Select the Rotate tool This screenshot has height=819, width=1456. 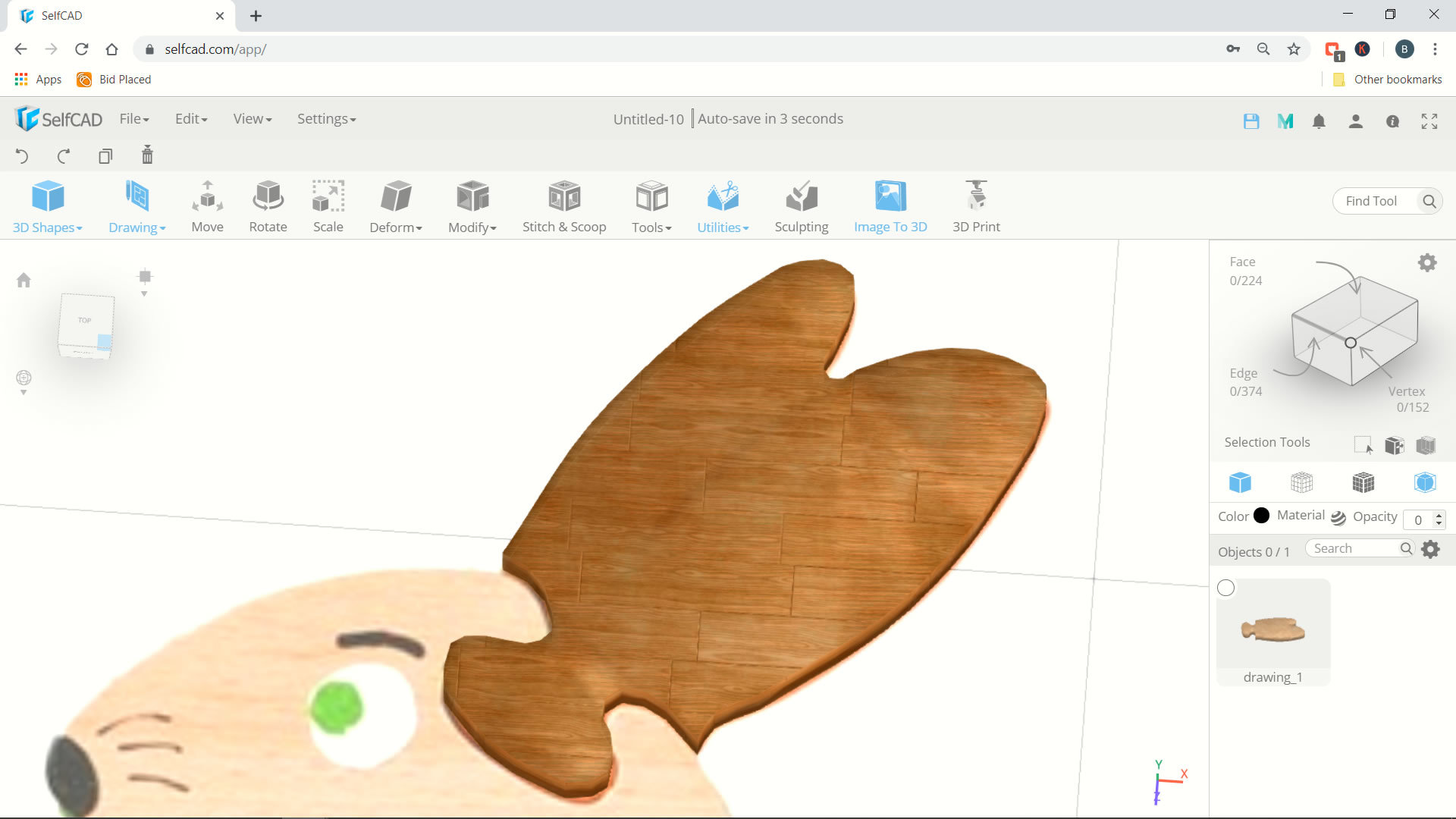click(268, 207)
